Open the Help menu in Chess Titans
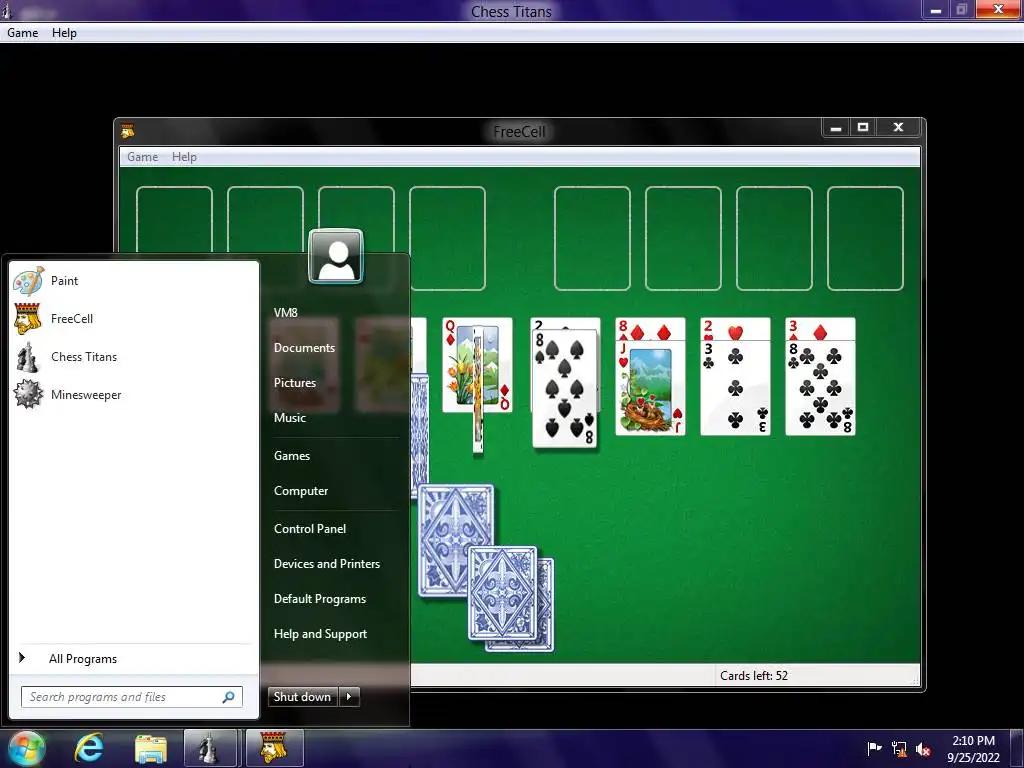 click(64, 33)
